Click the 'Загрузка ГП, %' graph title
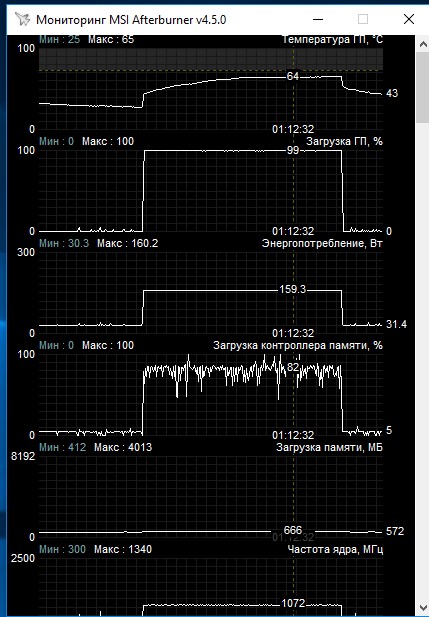This screenshot has height=617, width=429. coord(344,141)
